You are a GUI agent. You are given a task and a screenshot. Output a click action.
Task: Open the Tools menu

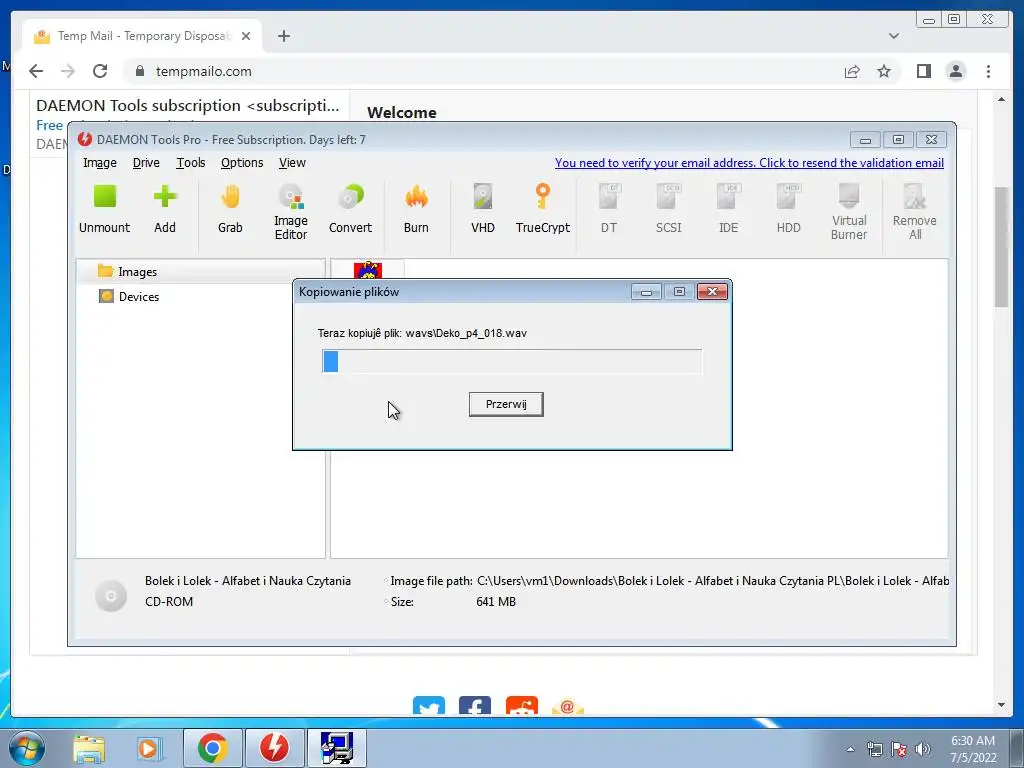click(x=191, y=163)
